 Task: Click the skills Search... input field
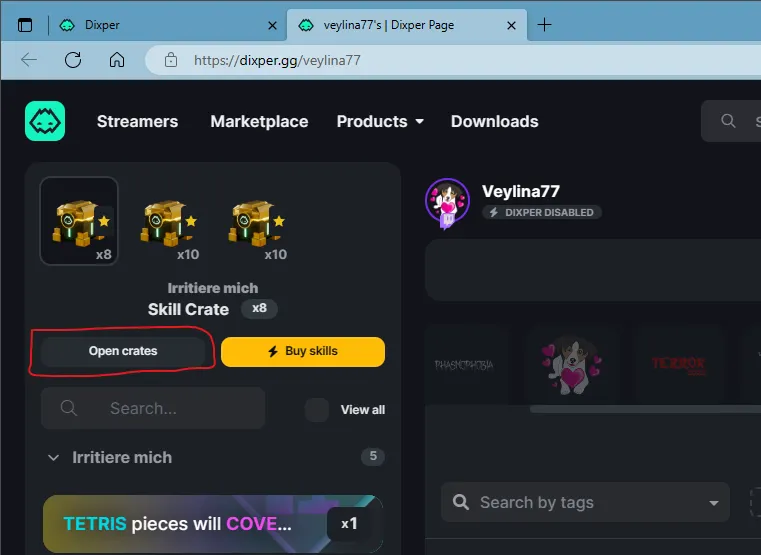click(x=153, y=408)
